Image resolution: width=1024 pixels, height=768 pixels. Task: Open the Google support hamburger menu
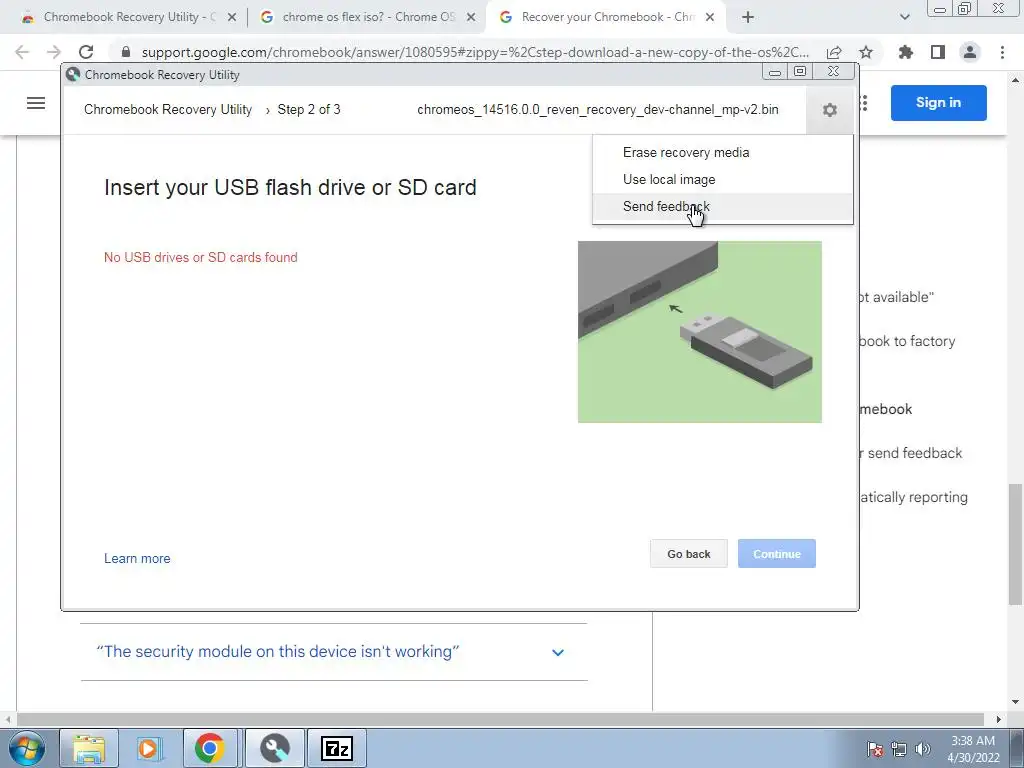point(36,103)
